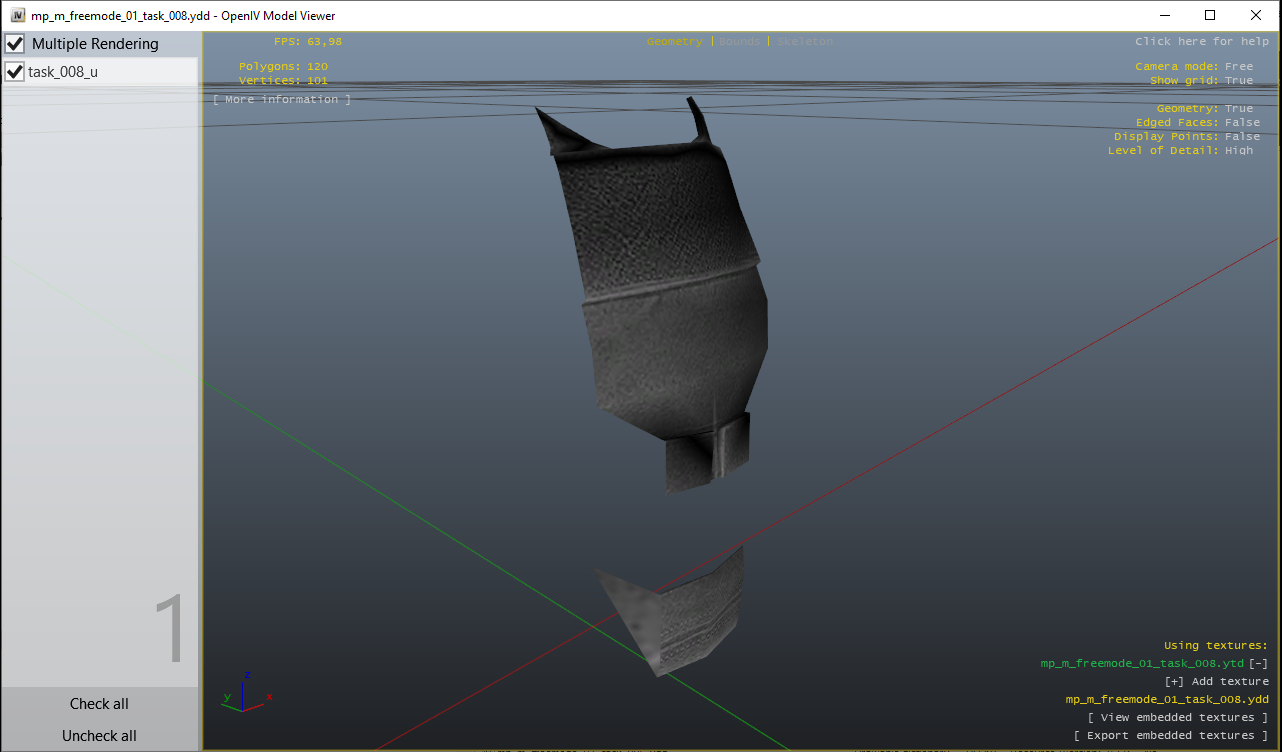Click the OpenIV icon in the title bar
Screen dimensions: 1282x752
[x=15, y=15]
